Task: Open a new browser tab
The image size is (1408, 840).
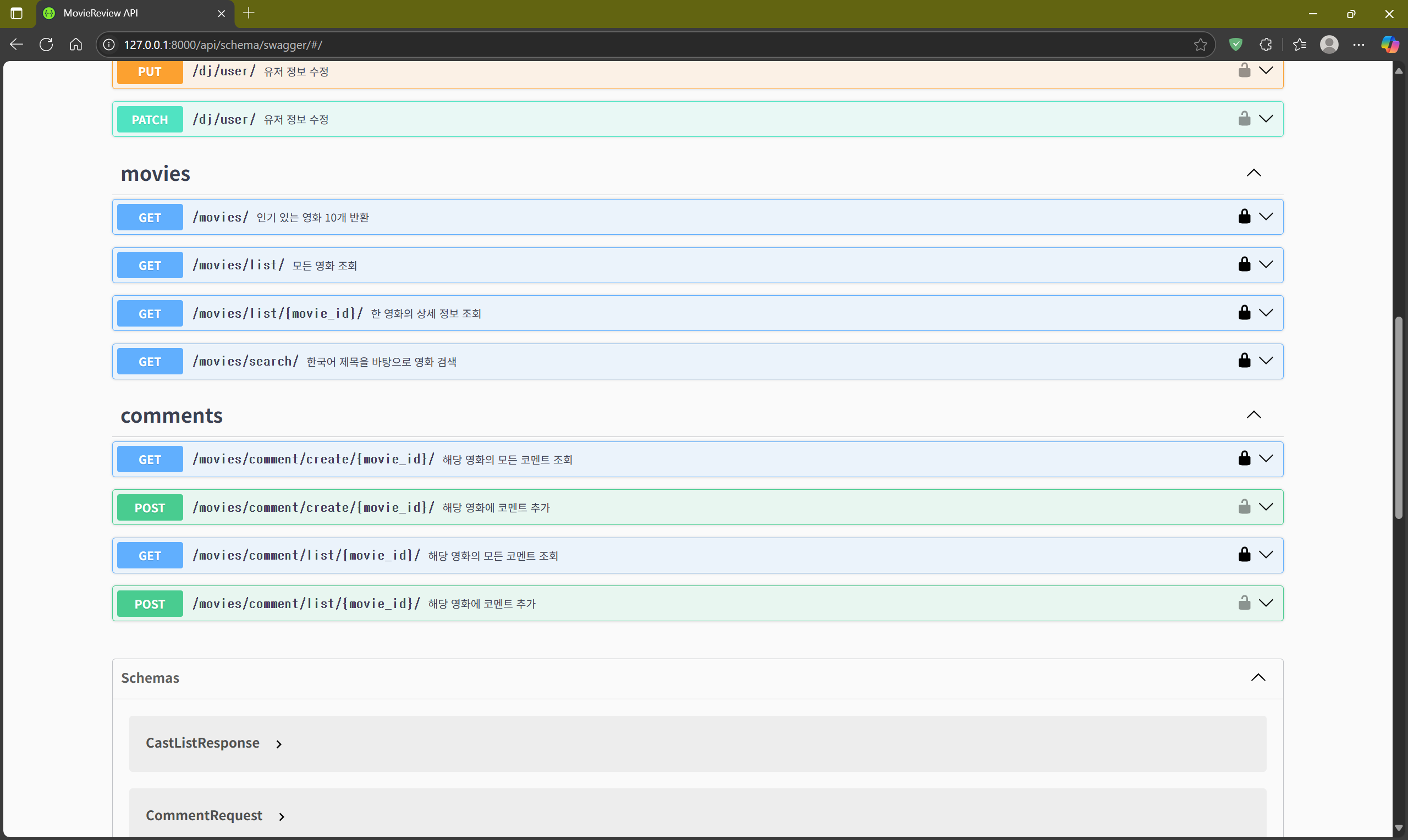Action: (x=249, y=13)
